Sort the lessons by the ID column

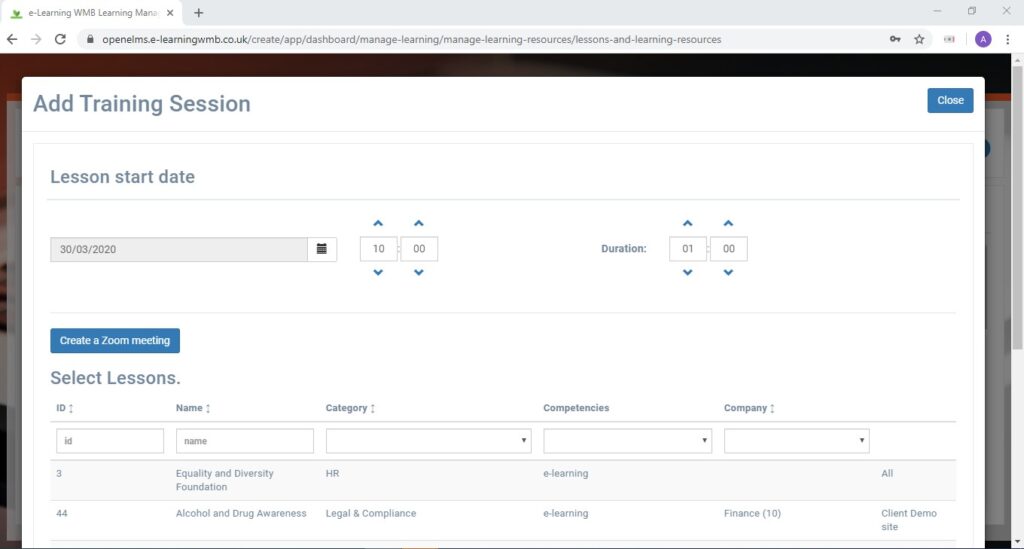65,408
